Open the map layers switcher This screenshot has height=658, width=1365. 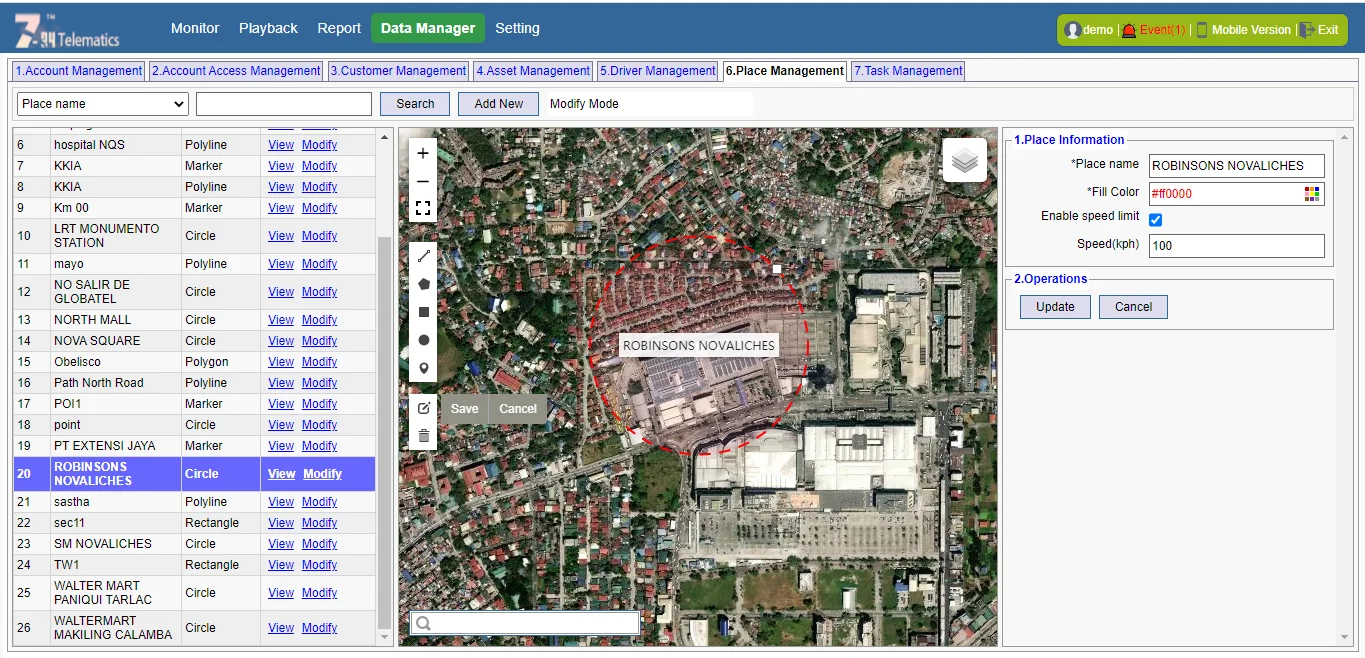pyautogui.click(x=964, y=160)
